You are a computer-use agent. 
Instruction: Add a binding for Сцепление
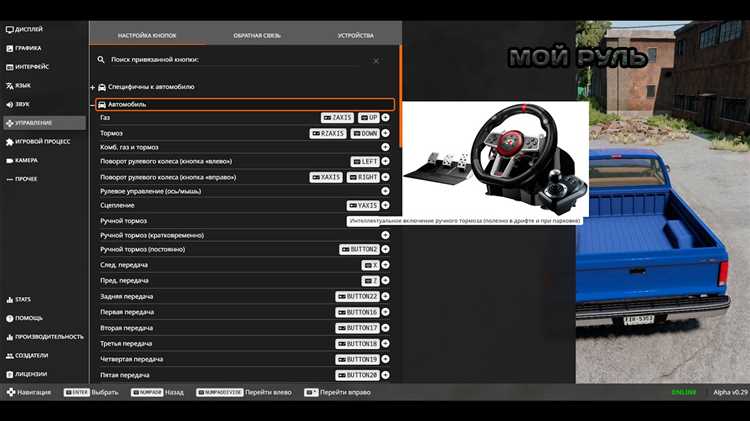(386, 205)
